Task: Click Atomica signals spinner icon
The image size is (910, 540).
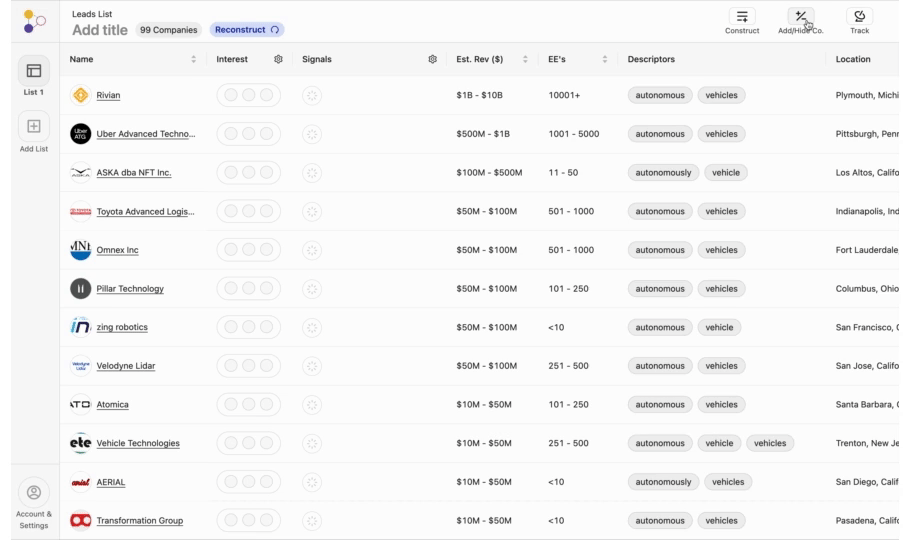Action: coord(312,405)
